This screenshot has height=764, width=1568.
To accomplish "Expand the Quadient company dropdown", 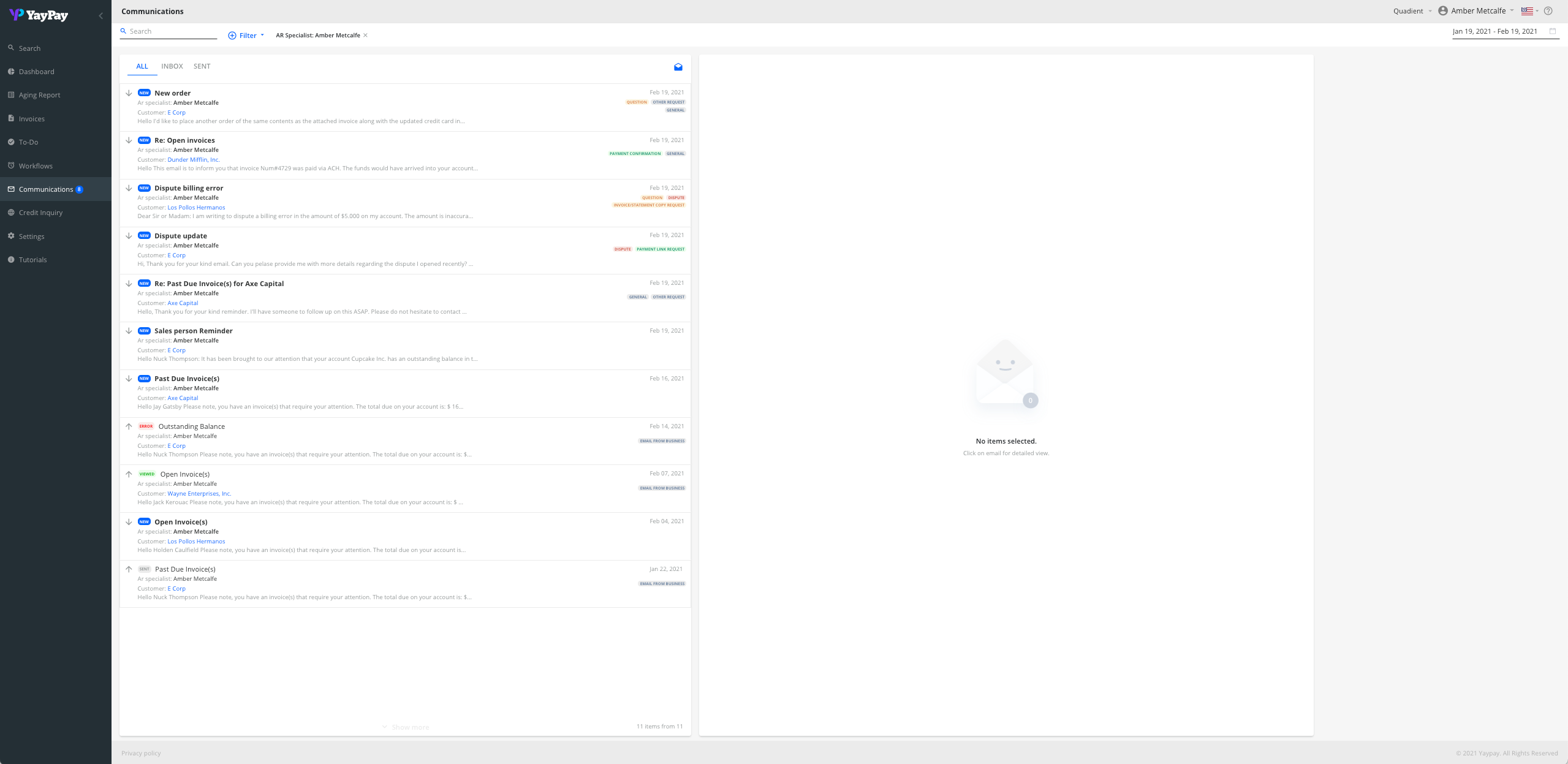I will point(1412,11).
